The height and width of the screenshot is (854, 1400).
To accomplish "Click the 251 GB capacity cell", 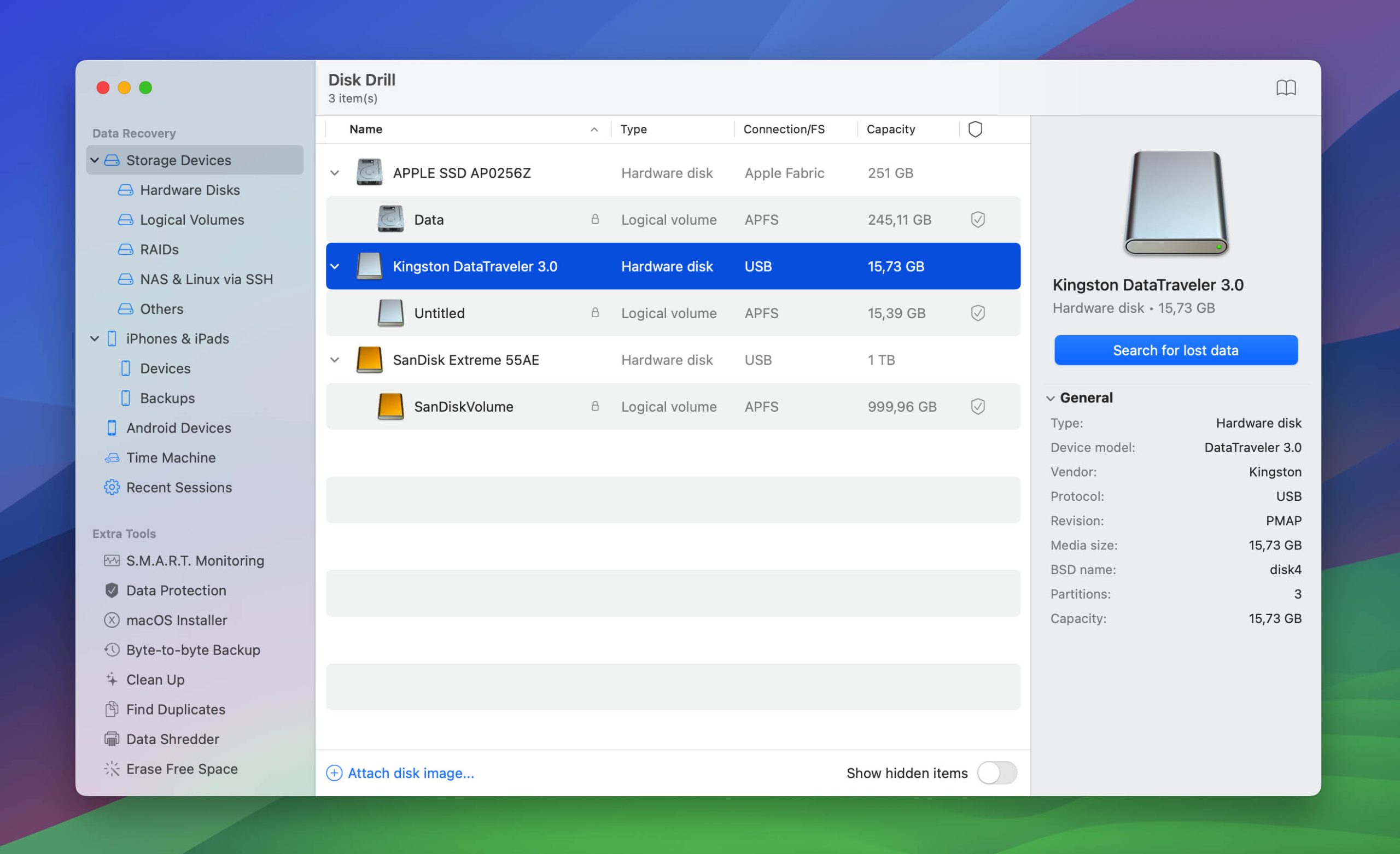I will (890, 173).
